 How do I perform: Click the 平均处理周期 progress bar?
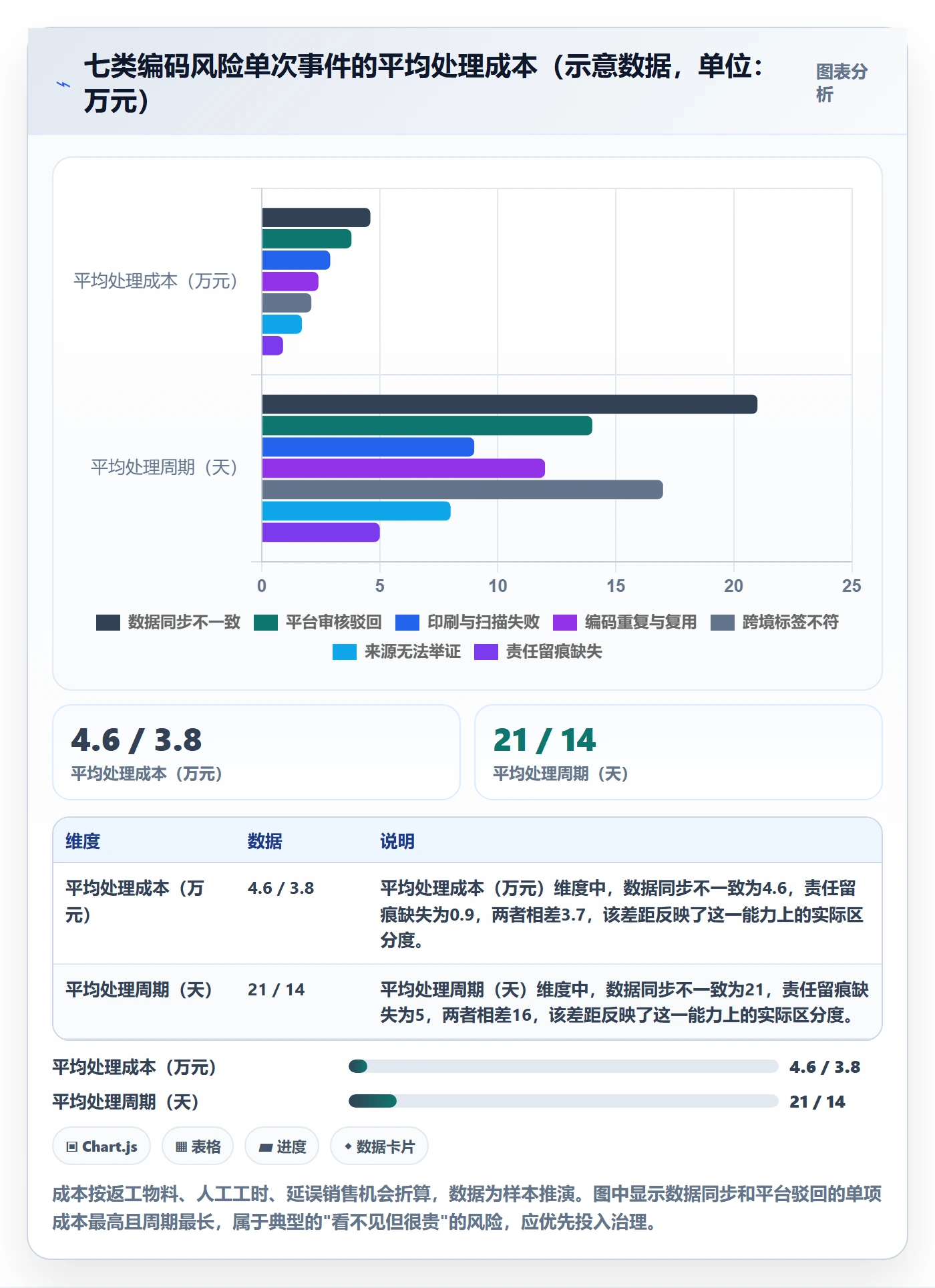pos(564,1101)
